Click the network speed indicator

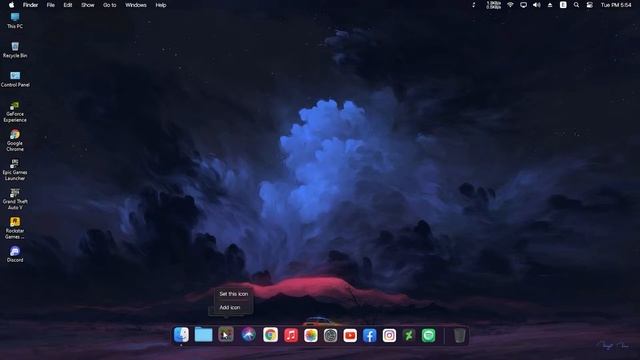[493, 5]
